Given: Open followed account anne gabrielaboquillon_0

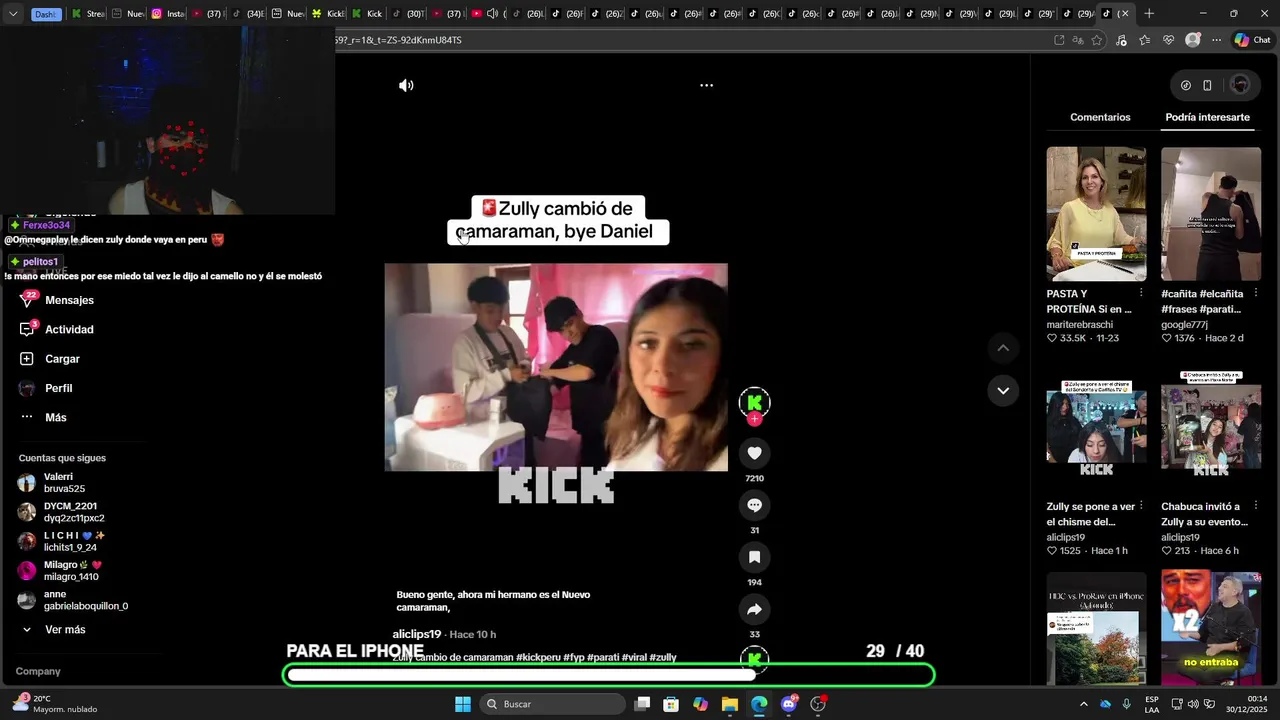Looking at the screenshot, I should coord(86,600).
